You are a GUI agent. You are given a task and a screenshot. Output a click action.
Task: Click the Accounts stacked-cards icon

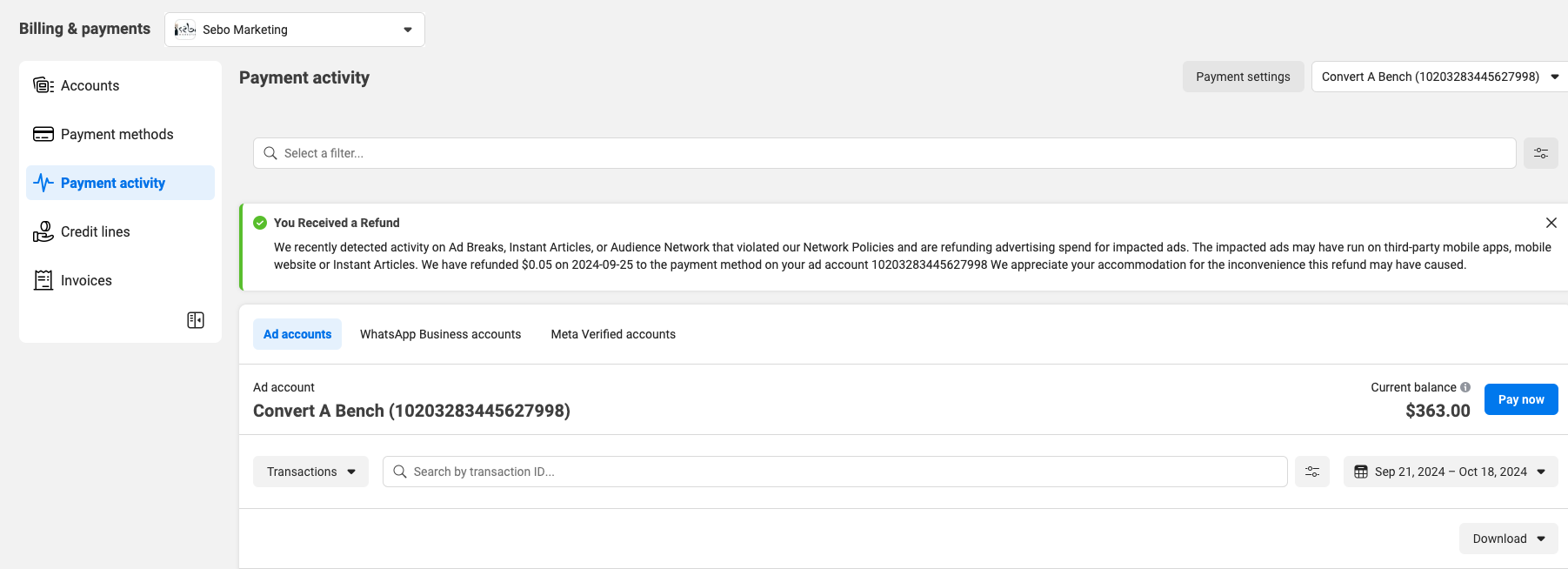(43, 85)
